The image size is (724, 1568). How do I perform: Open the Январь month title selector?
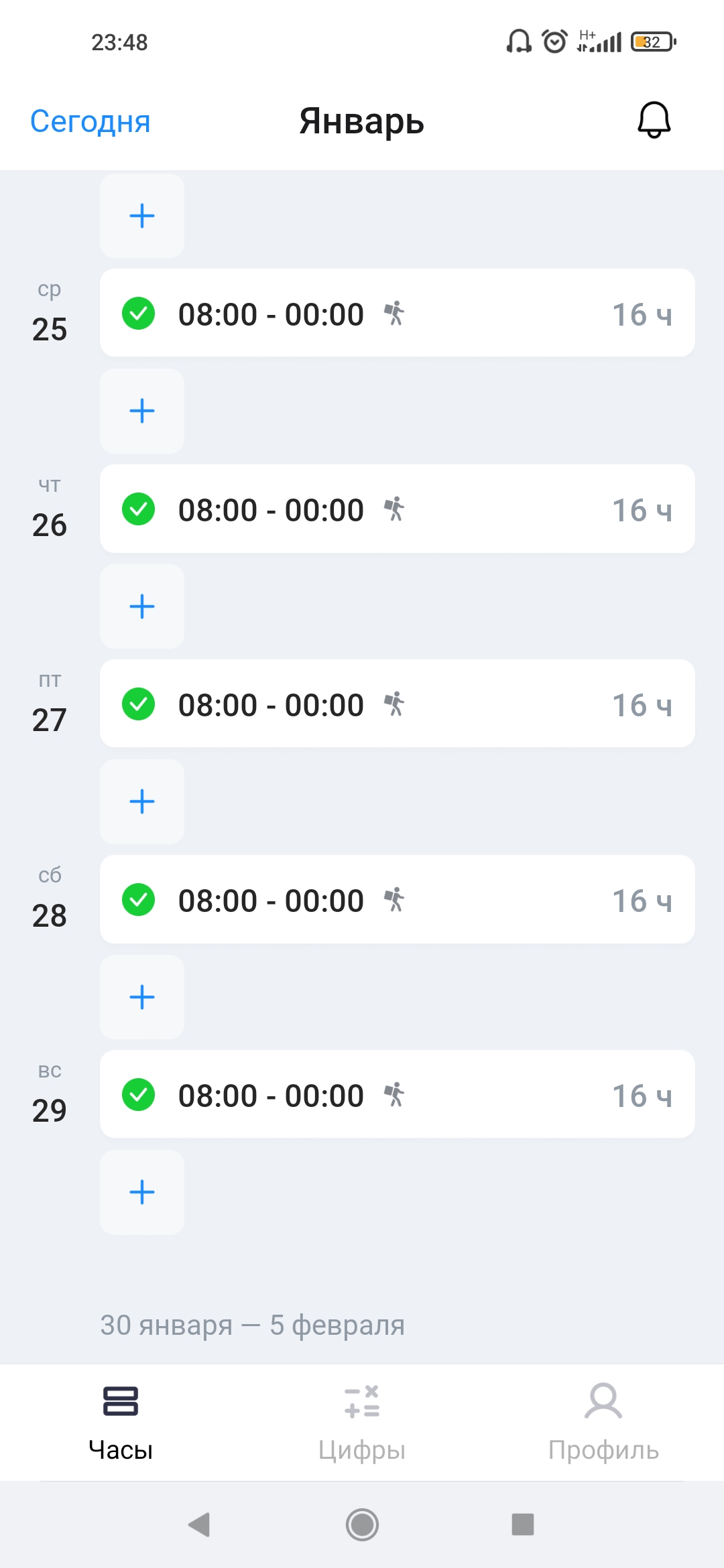point(361,121)
